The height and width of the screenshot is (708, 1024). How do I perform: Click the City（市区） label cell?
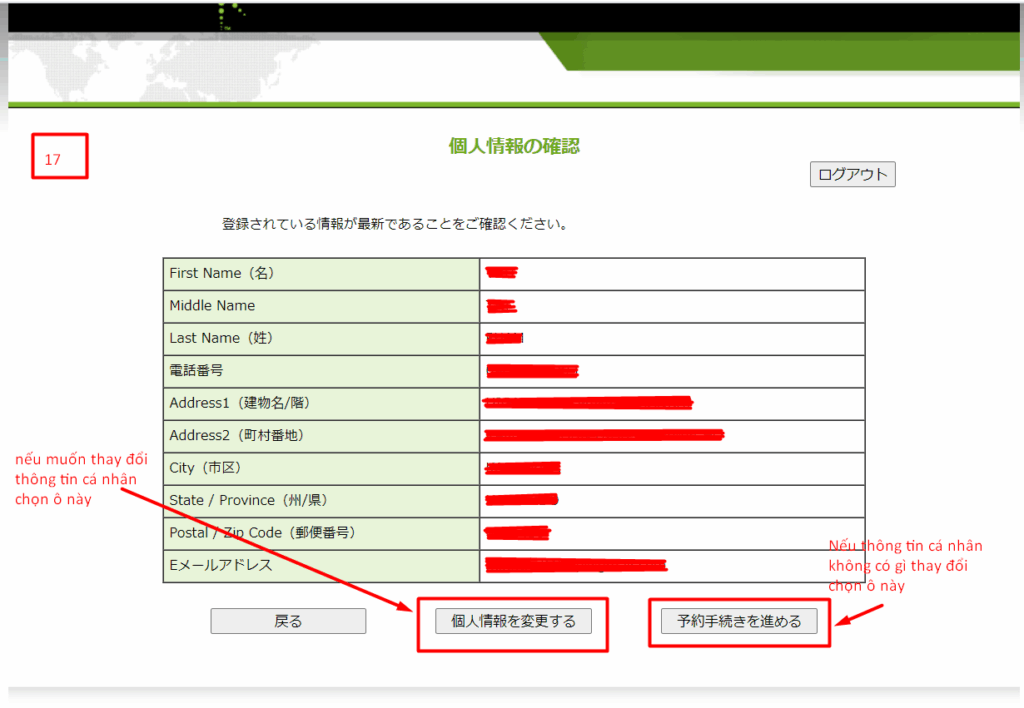coord(321,468)
